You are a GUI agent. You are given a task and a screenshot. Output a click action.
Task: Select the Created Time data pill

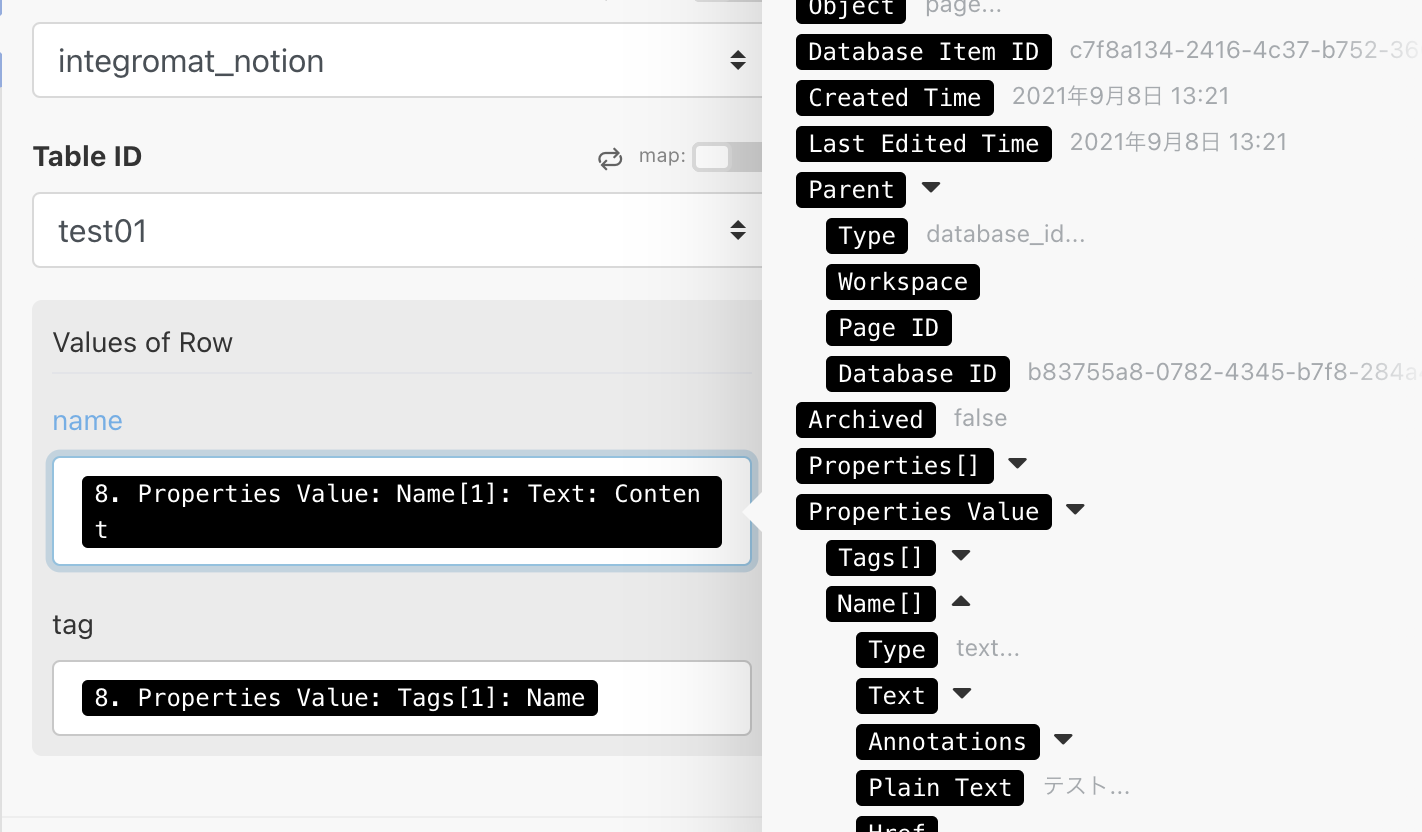pos(894,97)
